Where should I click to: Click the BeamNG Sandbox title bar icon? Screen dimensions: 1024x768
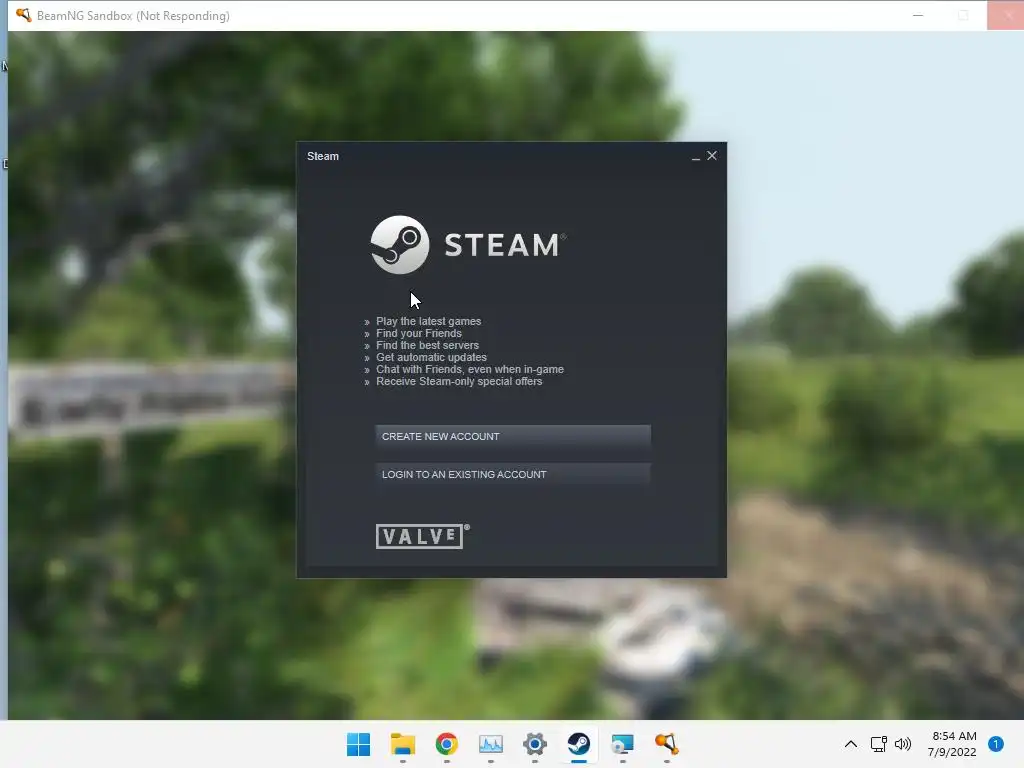(24, 15)
